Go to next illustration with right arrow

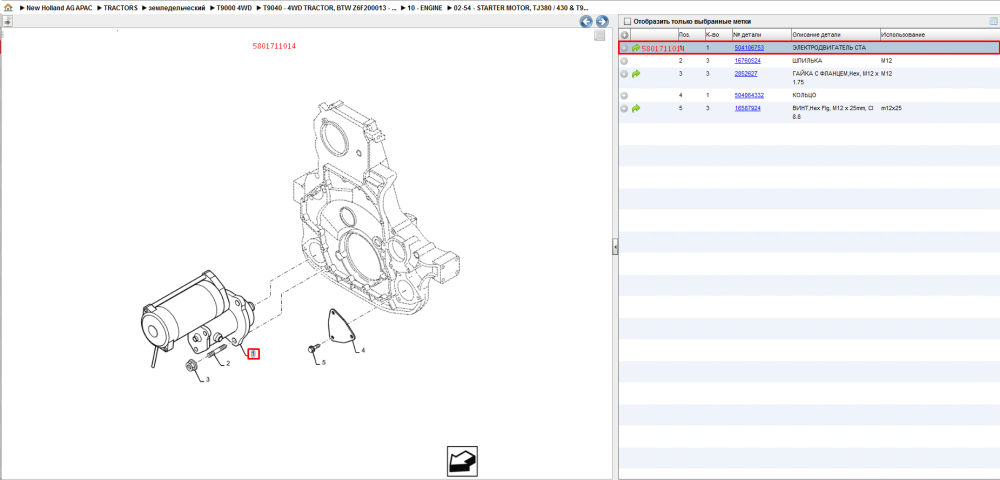coord(601,21)
